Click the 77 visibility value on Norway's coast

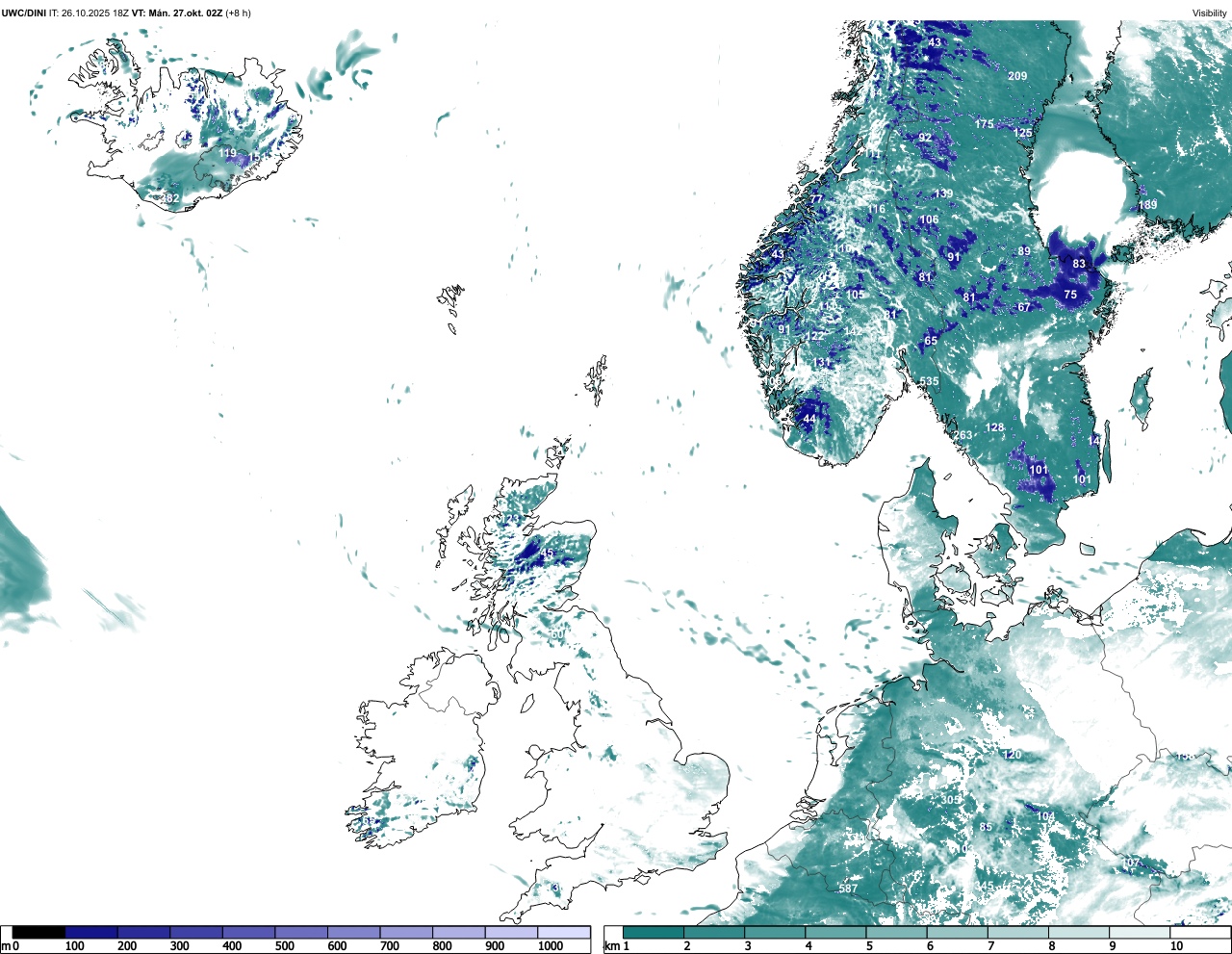[x=816, y=199]
